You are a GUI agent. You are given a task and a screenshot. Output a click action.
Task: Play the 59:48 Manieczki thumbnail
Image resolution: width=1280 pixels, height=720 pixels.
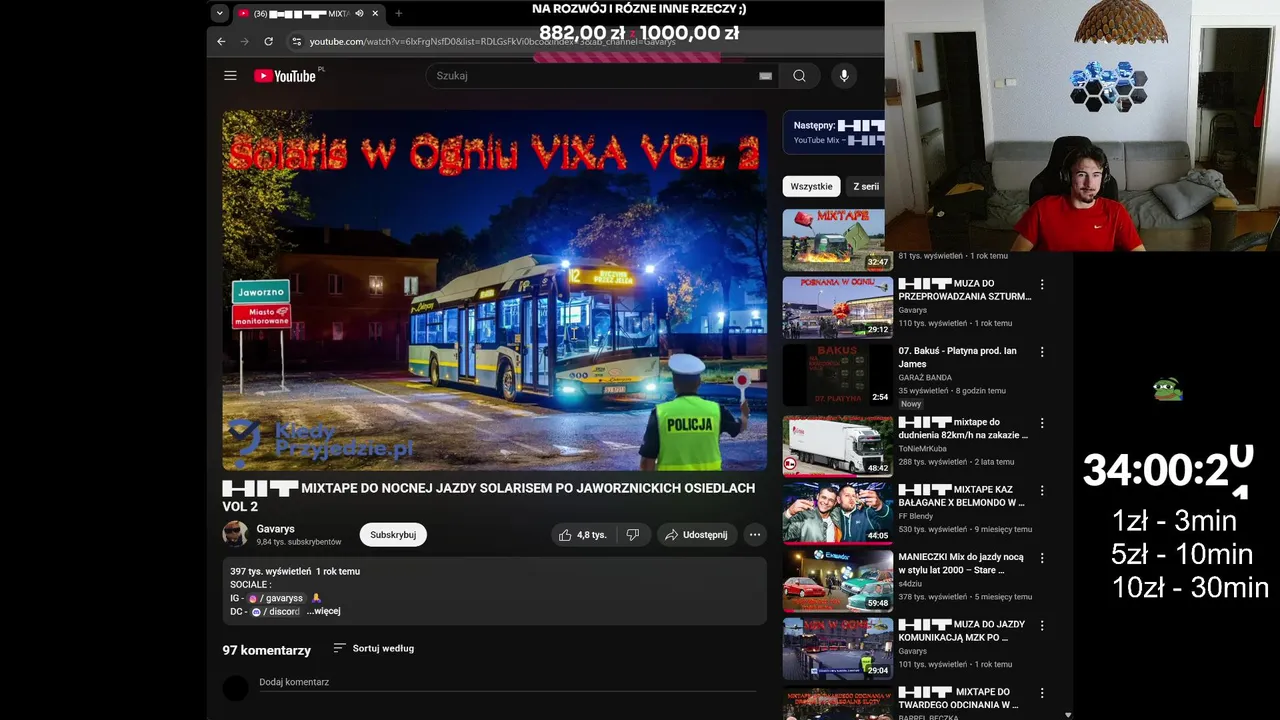point(837,580)
